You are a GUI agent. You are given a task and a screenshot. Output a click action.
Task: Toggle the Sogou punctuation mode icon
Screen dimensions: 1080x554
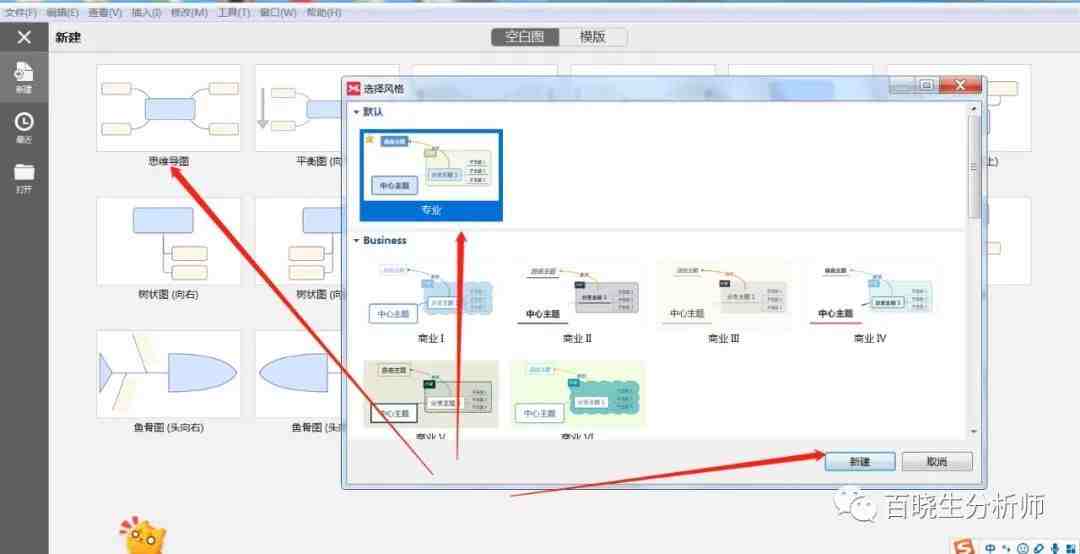(1007, 548)
